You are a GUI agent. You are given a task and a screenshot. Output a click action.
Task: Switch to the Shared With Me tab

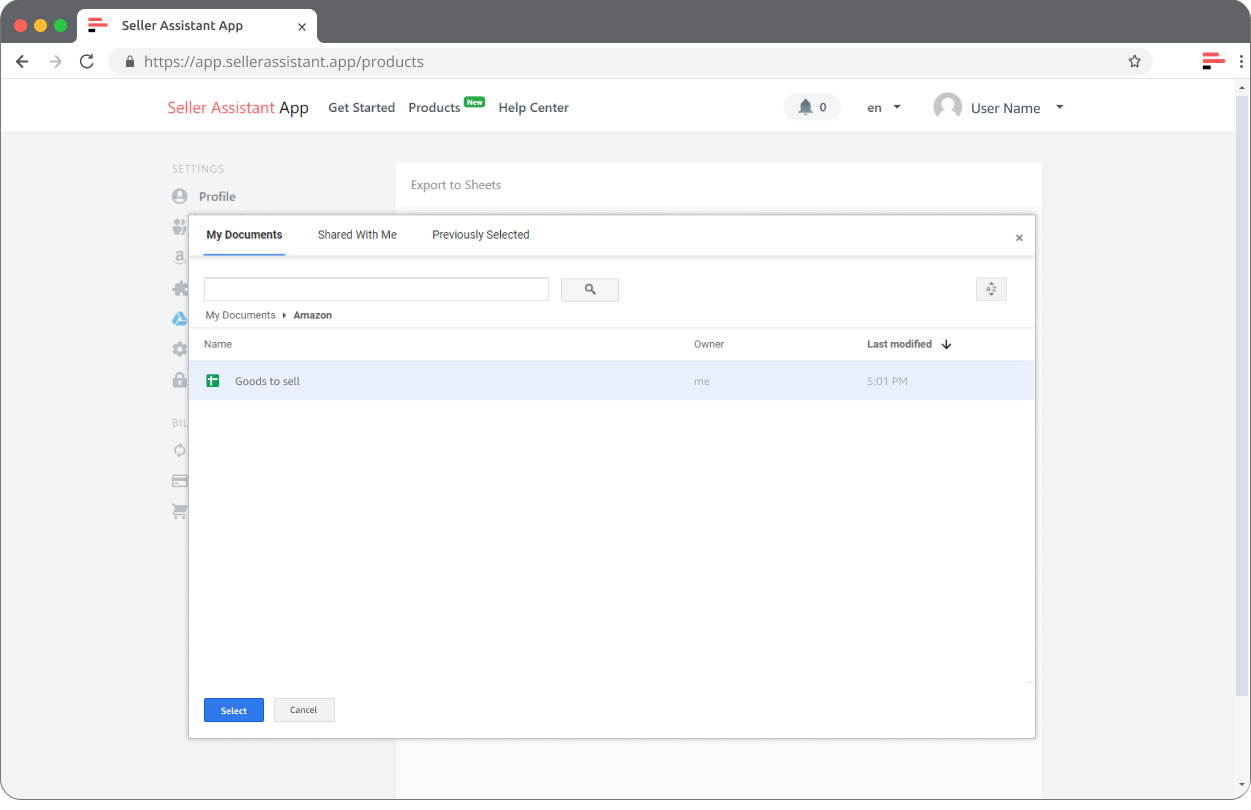click(357, 234)
